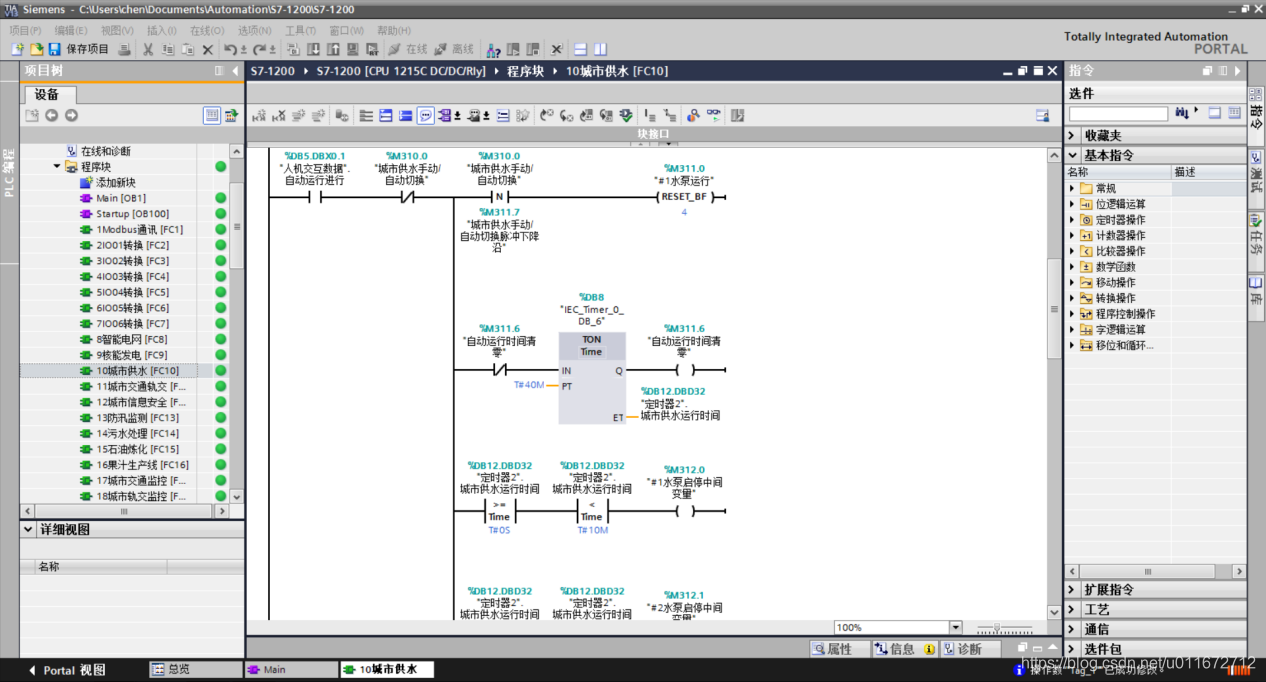
Task: Split editor space horizontally icon
Action: pyautogui.click(x=579, y=49)
